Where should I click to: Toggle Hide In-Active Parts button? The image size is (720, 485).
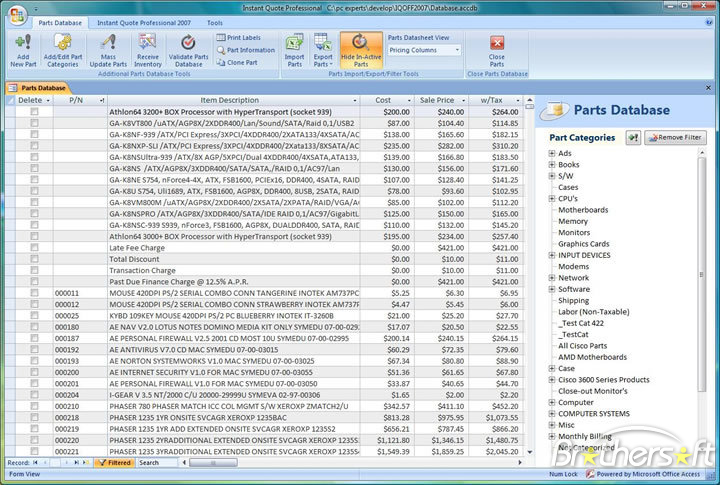361,51
